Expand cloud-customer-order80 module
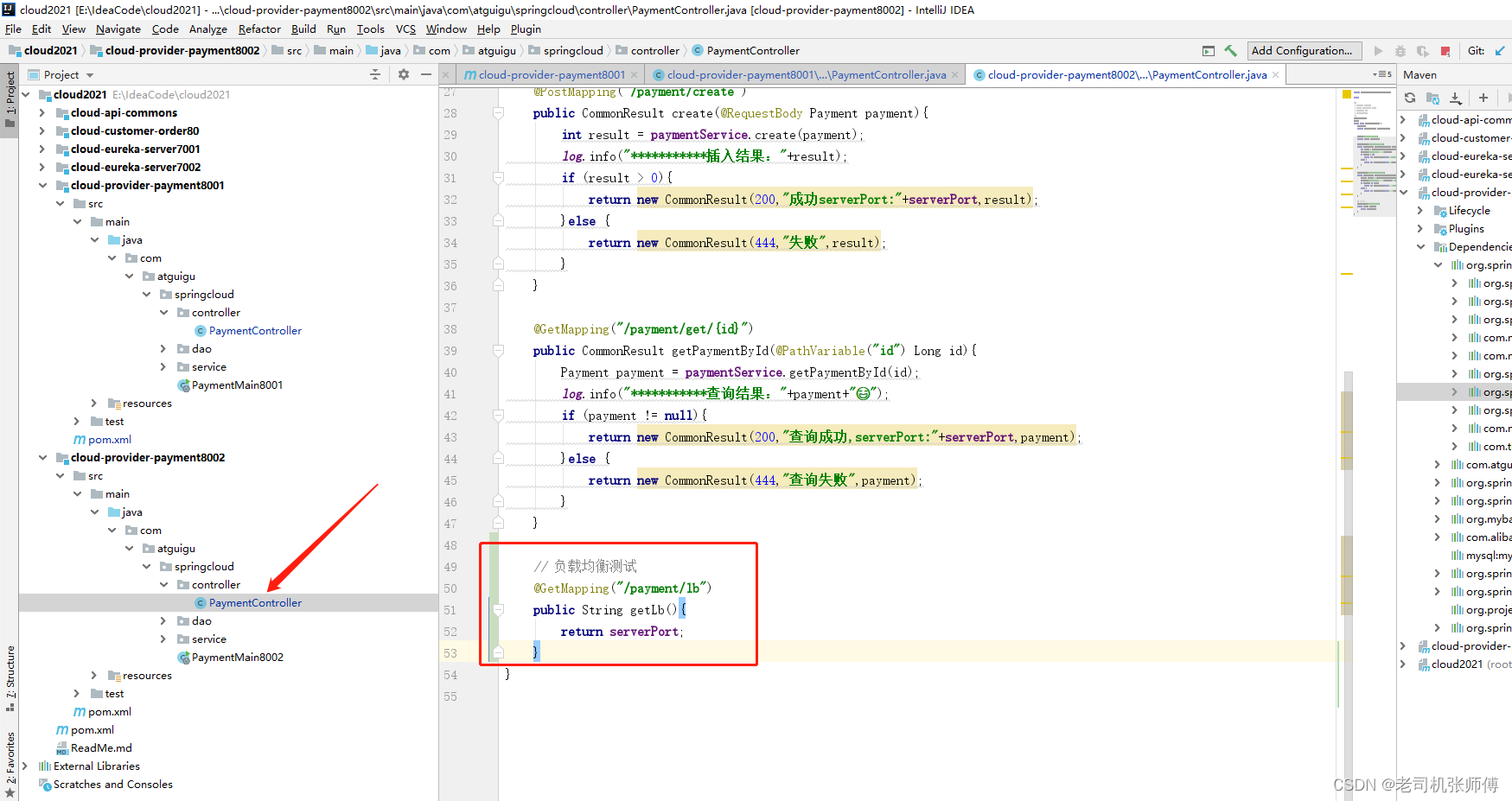Image resolution: width=1512 pixels, height=801 pixels. 42,131
